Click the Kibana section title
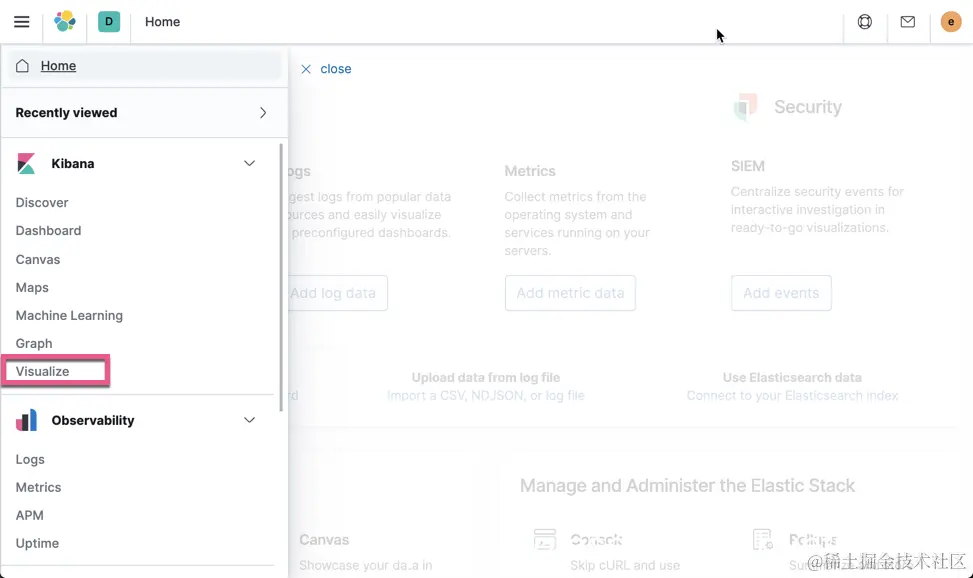973x578 pixels. (73, 163)
